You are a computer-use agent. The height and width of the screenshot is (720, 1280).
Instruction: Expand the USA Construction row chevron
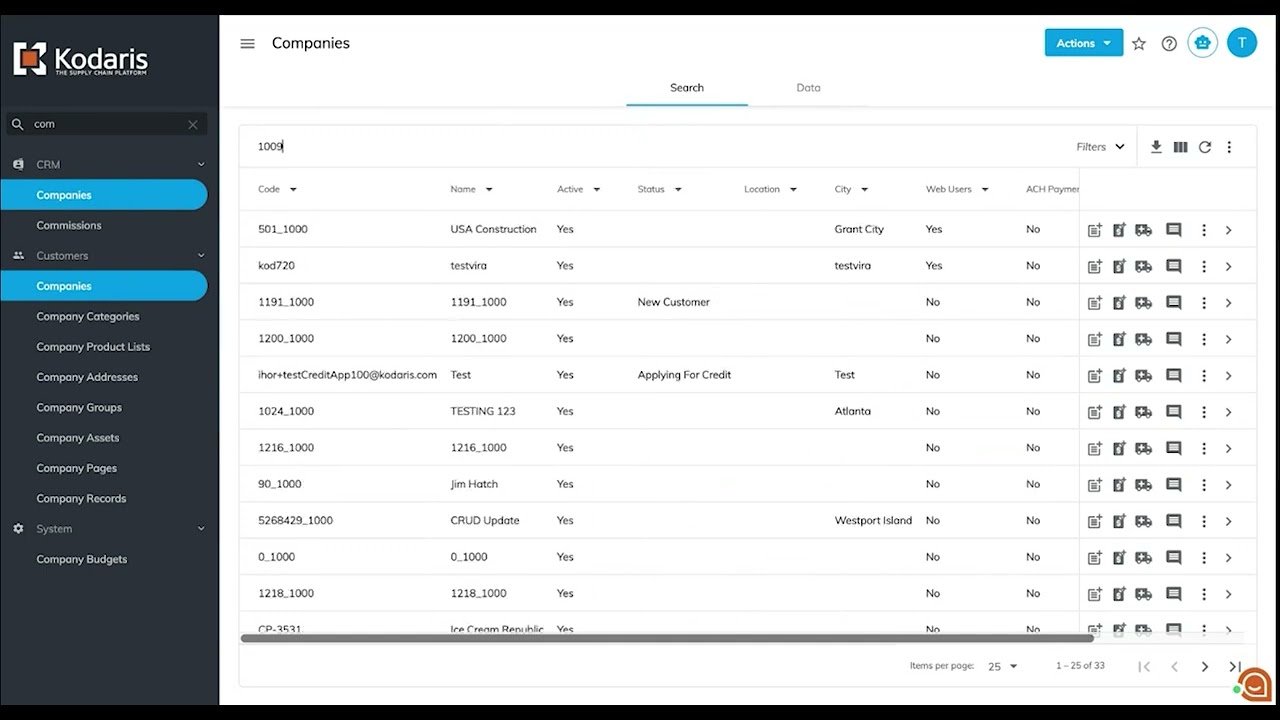tap(1229, 230)
